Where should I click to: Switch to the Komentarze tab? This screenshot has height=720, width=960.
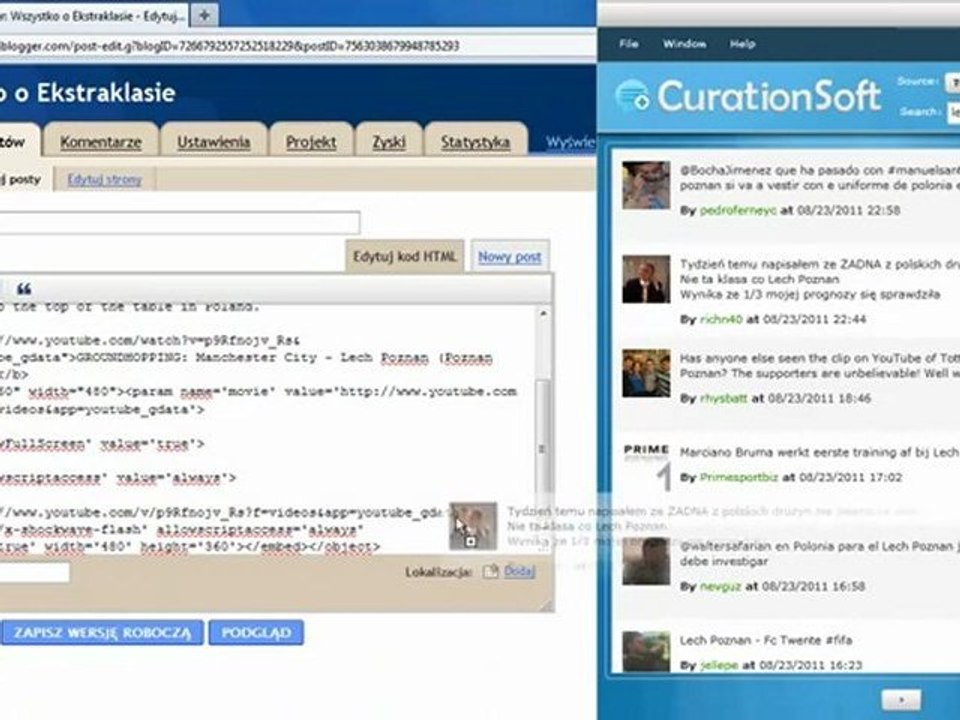pos(101,142)
